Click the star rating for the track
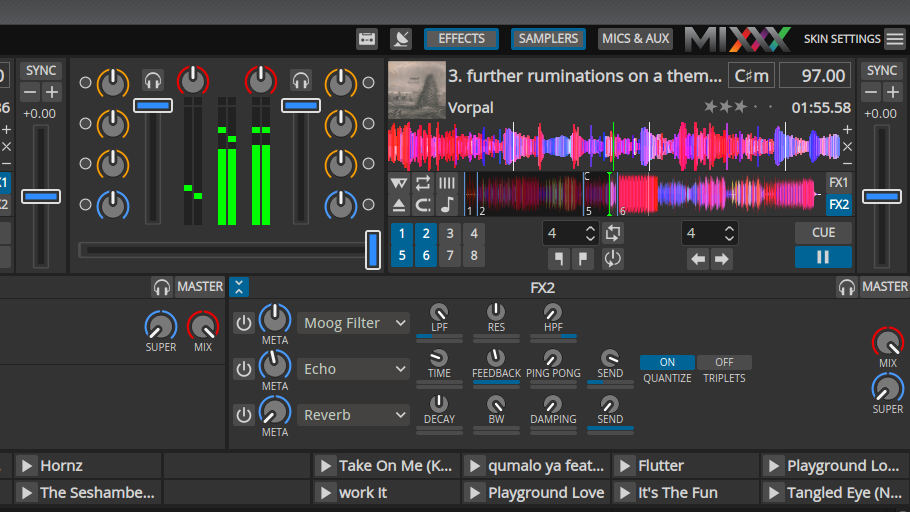The image size is (910, 512). click(739, 107)
